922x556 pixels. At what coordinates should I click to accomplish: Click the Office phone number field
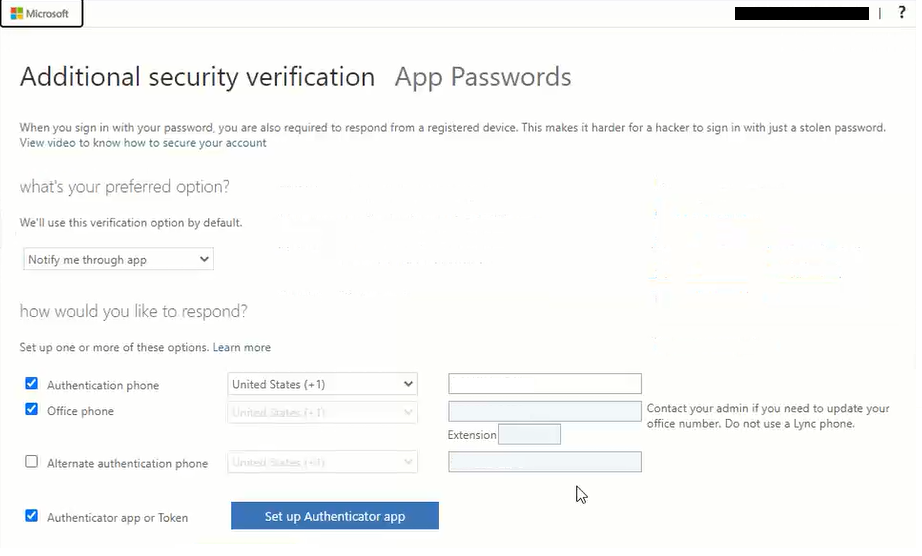point(544,411)
